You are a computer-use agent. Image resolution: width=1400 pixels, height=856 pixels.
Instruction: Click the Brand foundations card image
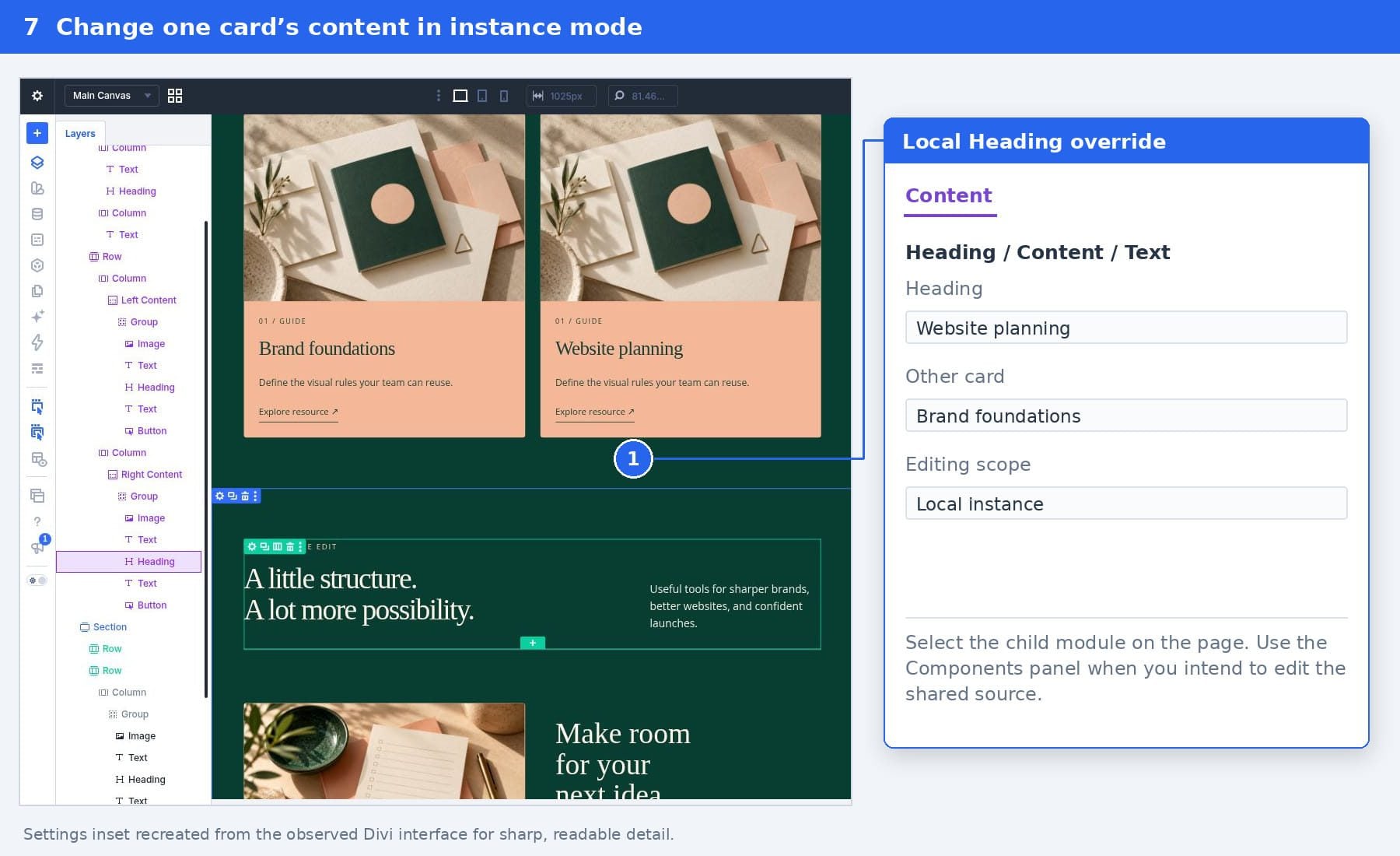pyautogui.click(x=384, y=208)
